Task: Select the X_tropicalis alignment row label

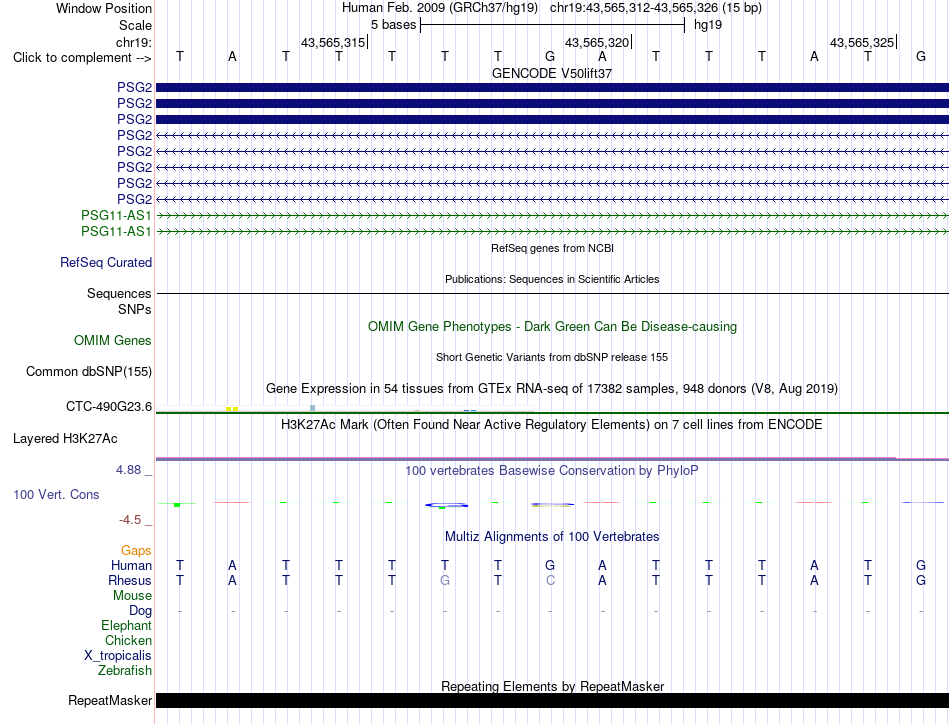Action: tap(118, 656)
